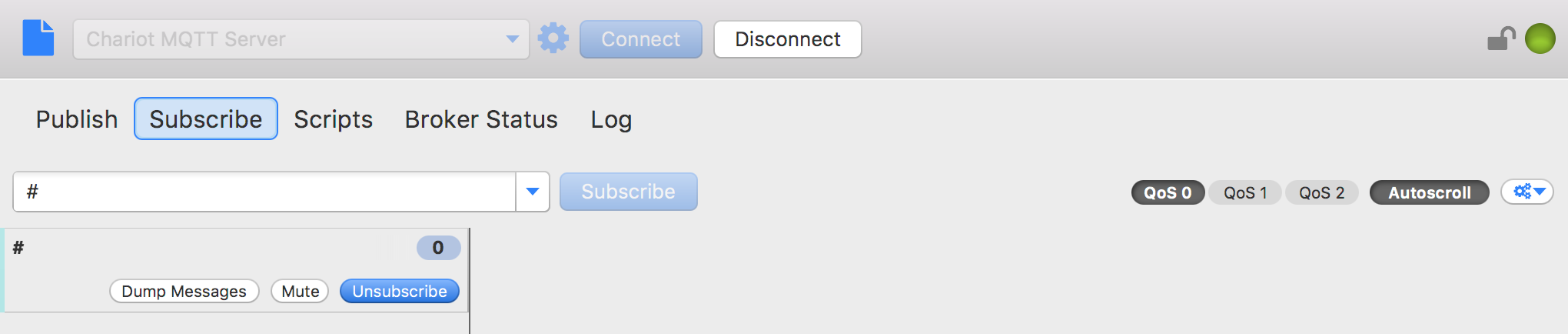Switch to the Publish tab
This screenshot has width=1568, height=334.
click(77, 119)
